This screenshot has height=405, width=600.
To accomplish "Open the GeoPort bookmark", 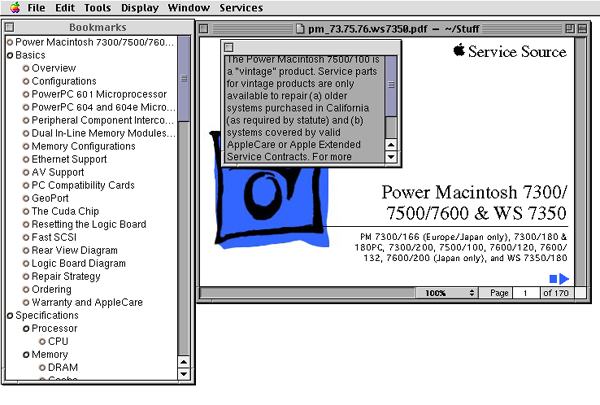I will 50,198.
